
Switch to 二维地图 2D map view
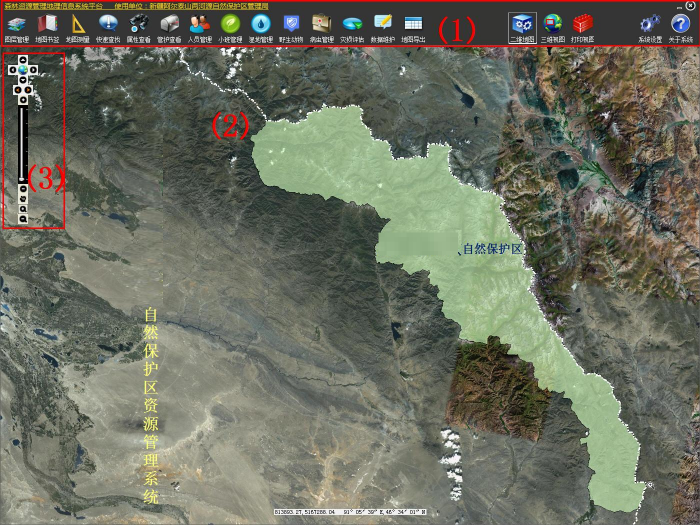point(521,26)
